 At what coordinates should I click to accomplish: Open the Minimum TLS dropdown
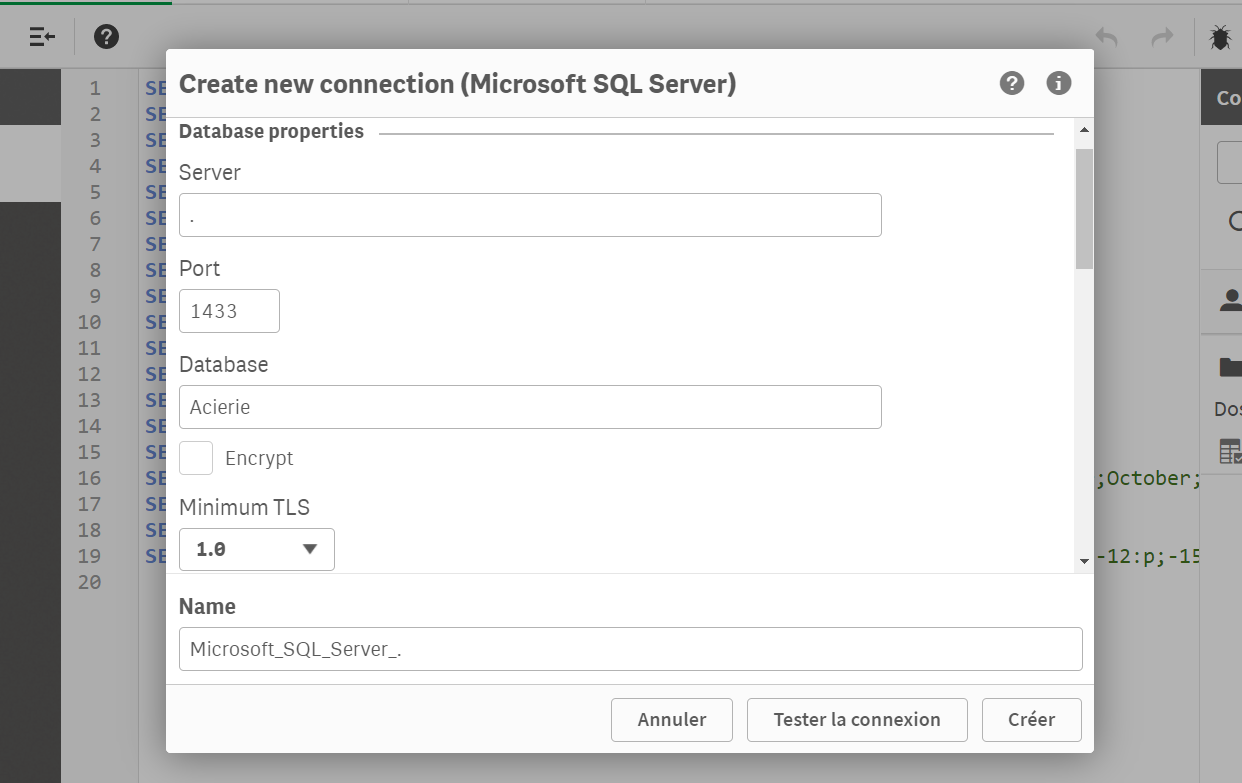pyautogui.click(x=256, y=549)
